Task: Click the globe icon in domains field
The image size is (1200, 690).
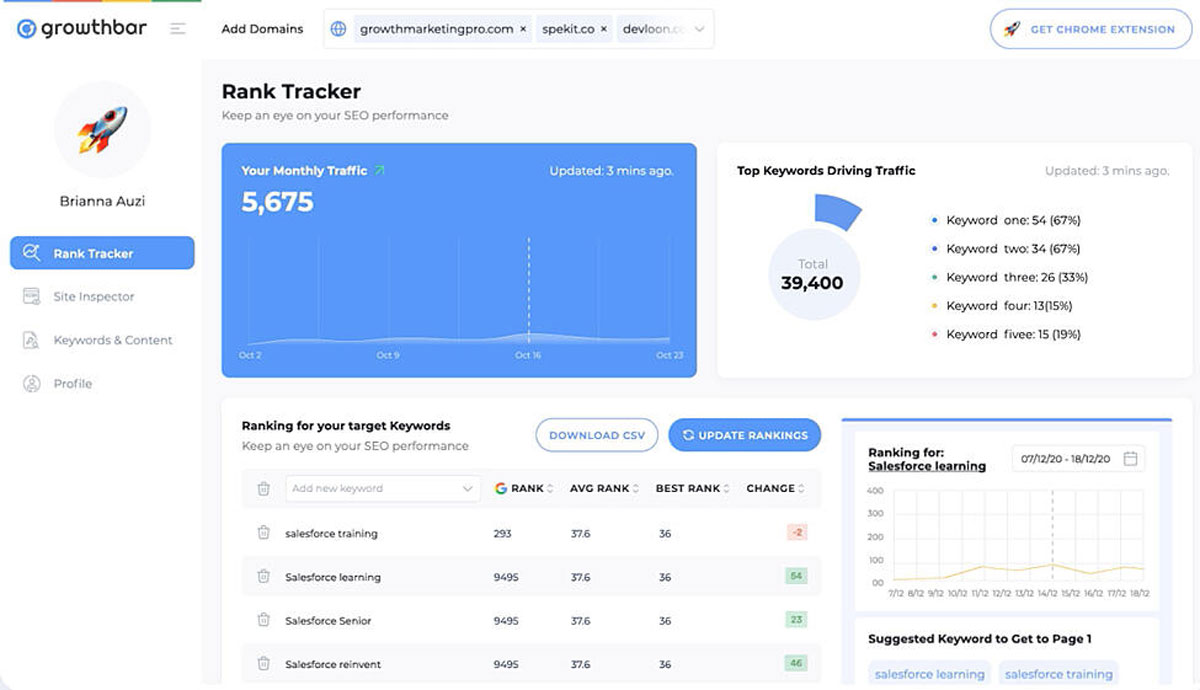Action: (338, 29)
